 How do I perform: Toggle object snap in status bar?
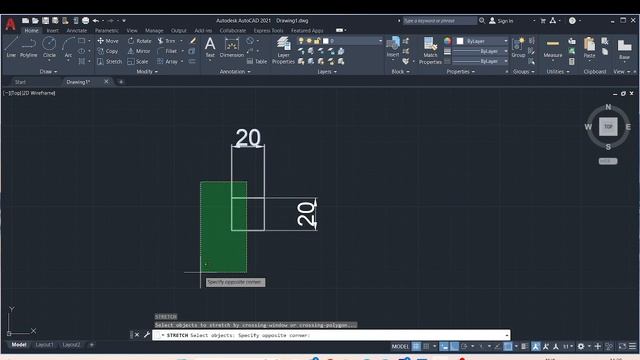click(x=508, y=346)
